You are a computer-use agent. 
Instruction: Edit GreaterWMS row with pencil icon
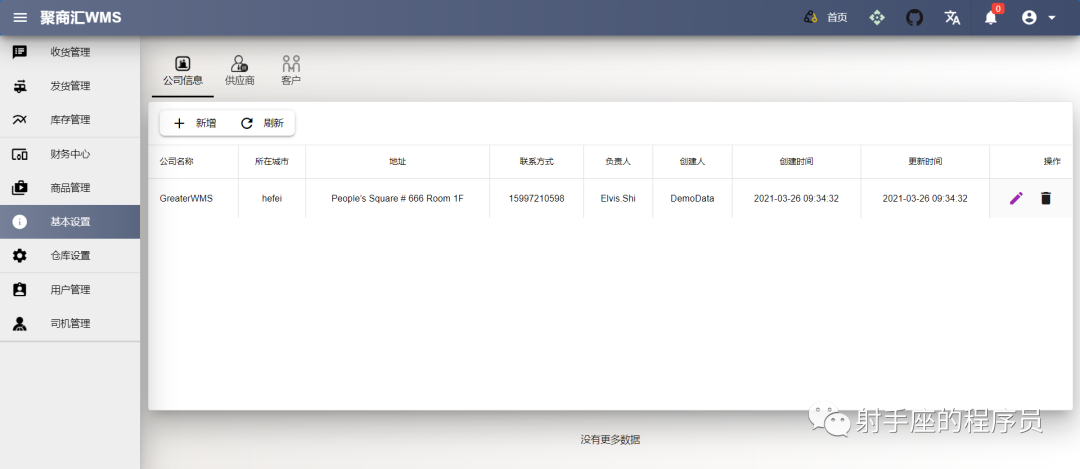[1016, 198]
